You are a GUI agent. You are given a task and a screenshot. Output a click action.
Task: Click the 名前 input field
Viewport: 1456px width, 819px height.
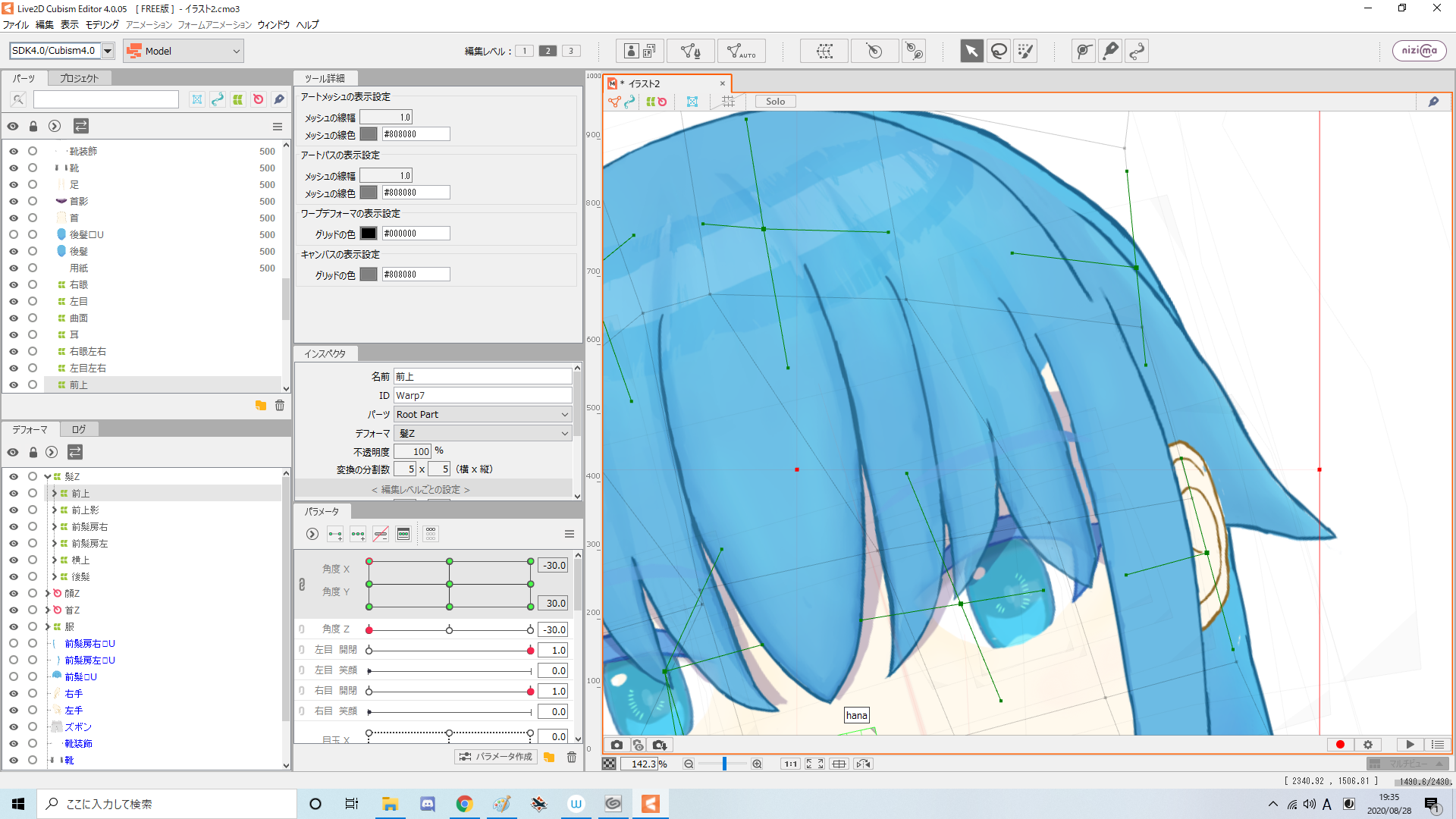pos(482,376)
